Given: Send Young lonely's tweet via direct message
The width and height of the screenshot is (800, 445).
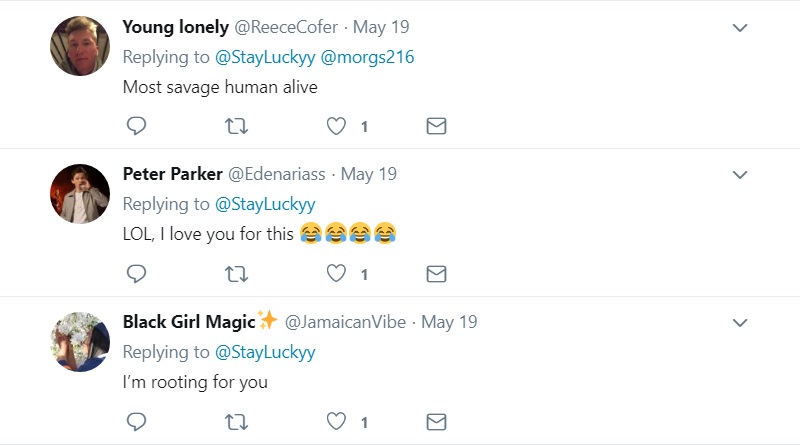Looking at the screenshot, I should pos(436,126).
